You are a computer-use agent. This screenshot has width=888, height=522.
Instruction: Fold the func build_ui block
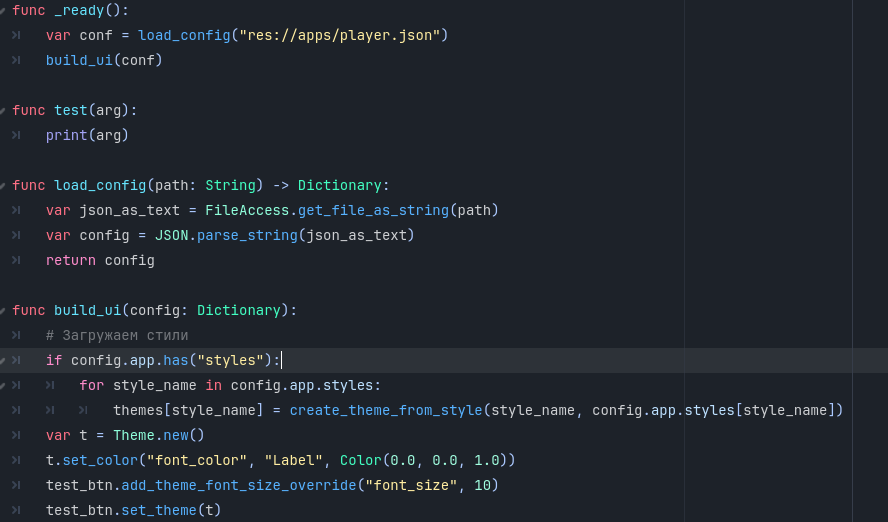coord(3,310)
